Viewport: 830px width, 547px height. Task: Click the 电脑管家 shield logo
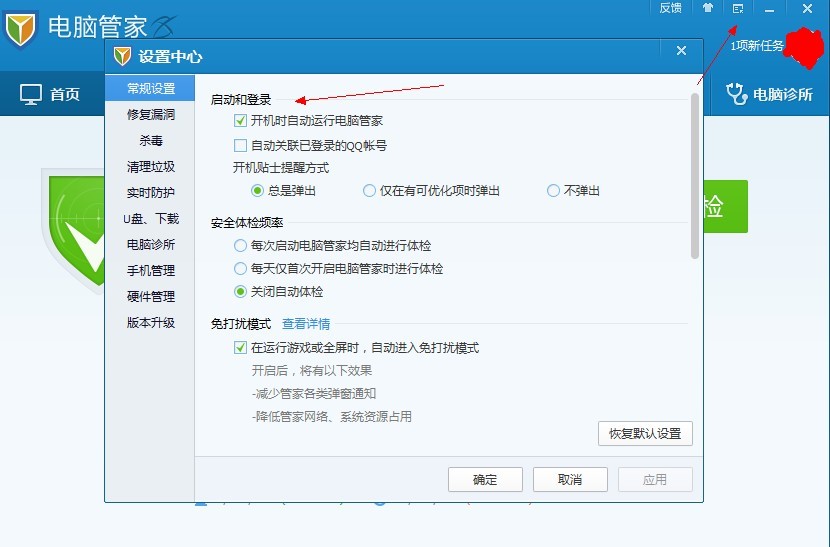coord(21,30)
